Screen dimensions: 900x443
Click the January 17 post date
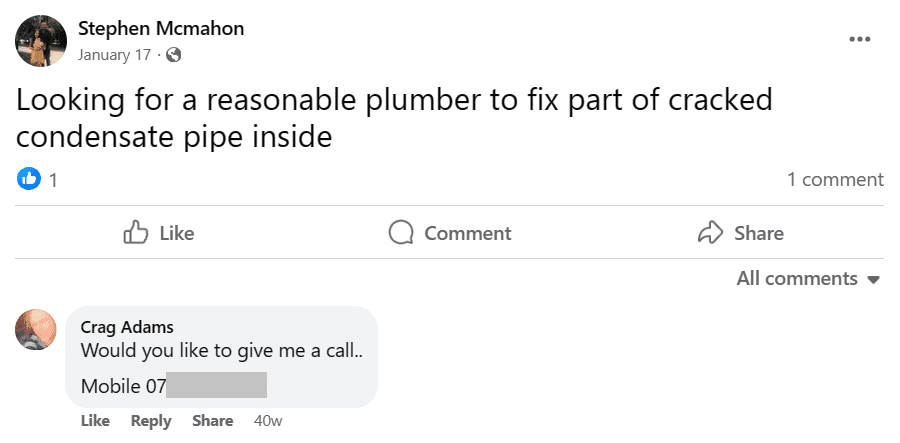pyautogui.click(x=114, y=55)
